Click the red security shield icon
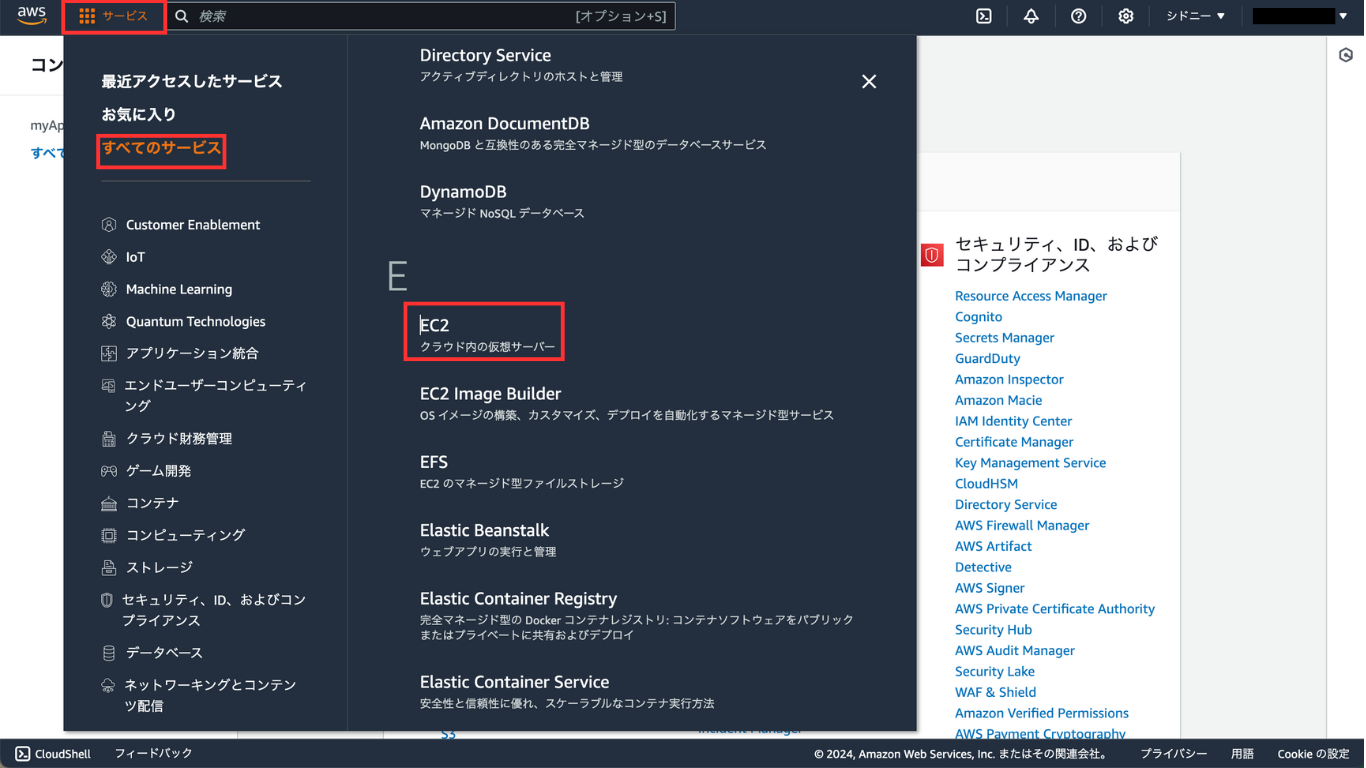 932,255
